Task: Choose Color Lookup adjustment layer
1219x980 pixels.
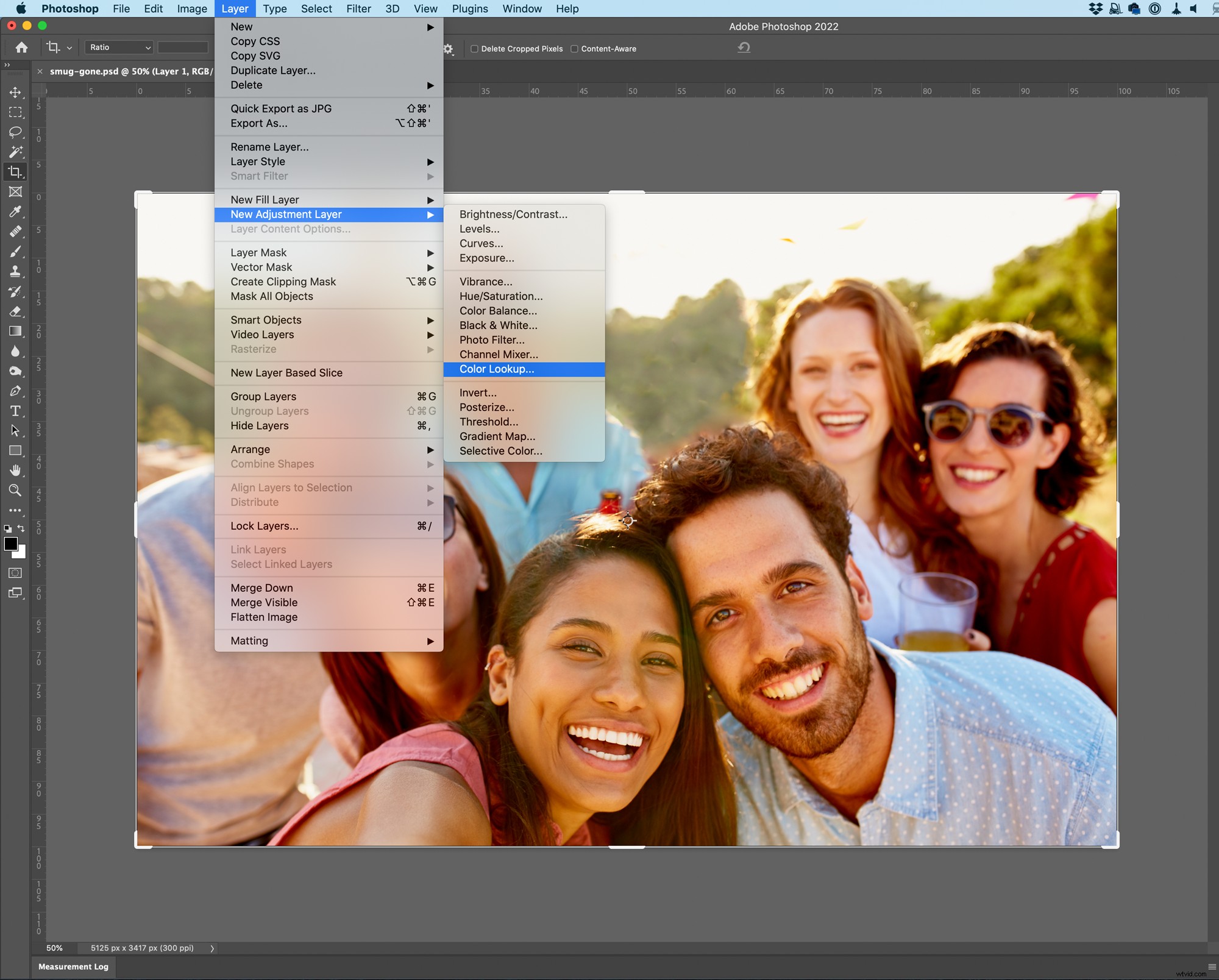Action: tap(497, 369)
